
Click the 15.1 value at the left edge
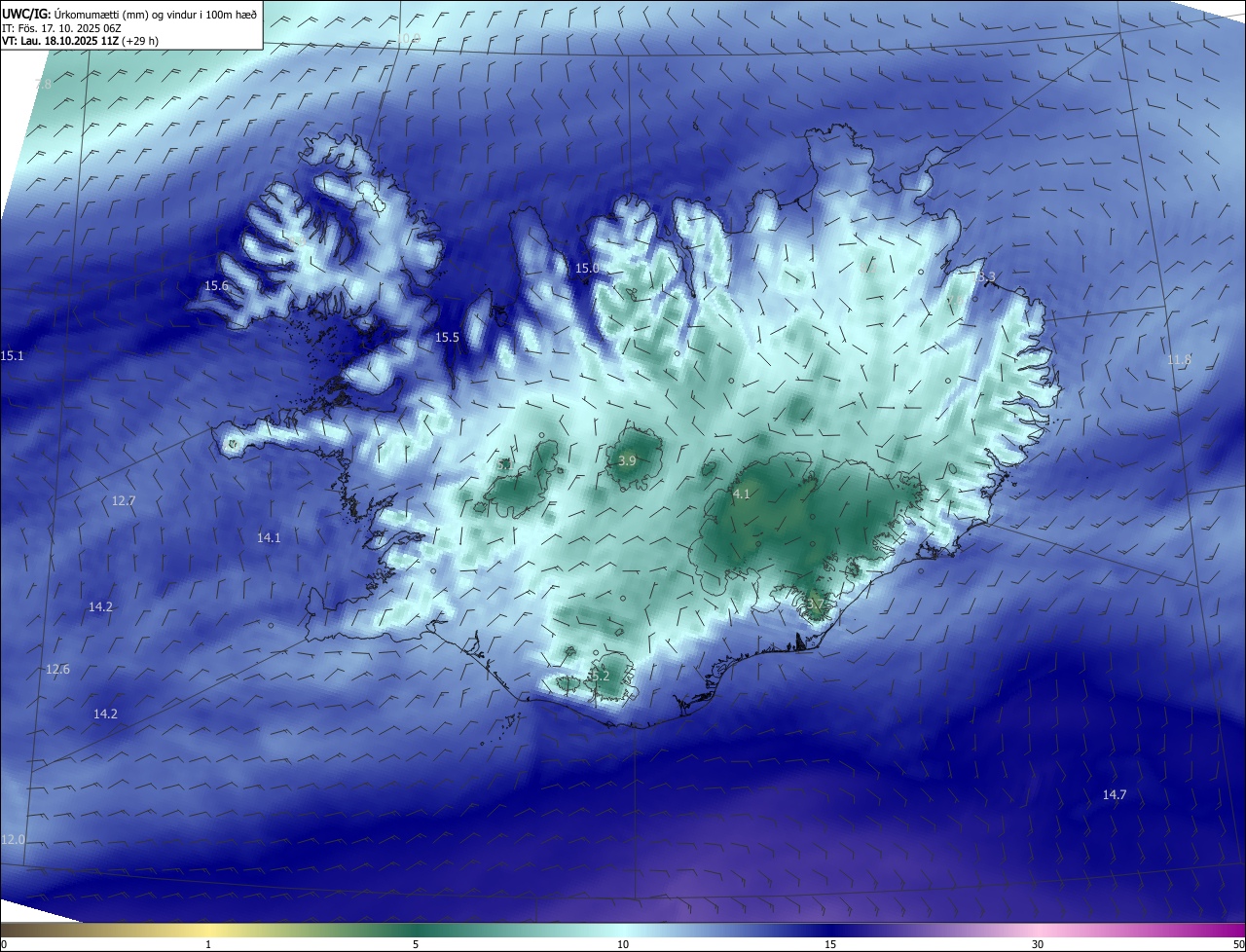click(12, 356)
